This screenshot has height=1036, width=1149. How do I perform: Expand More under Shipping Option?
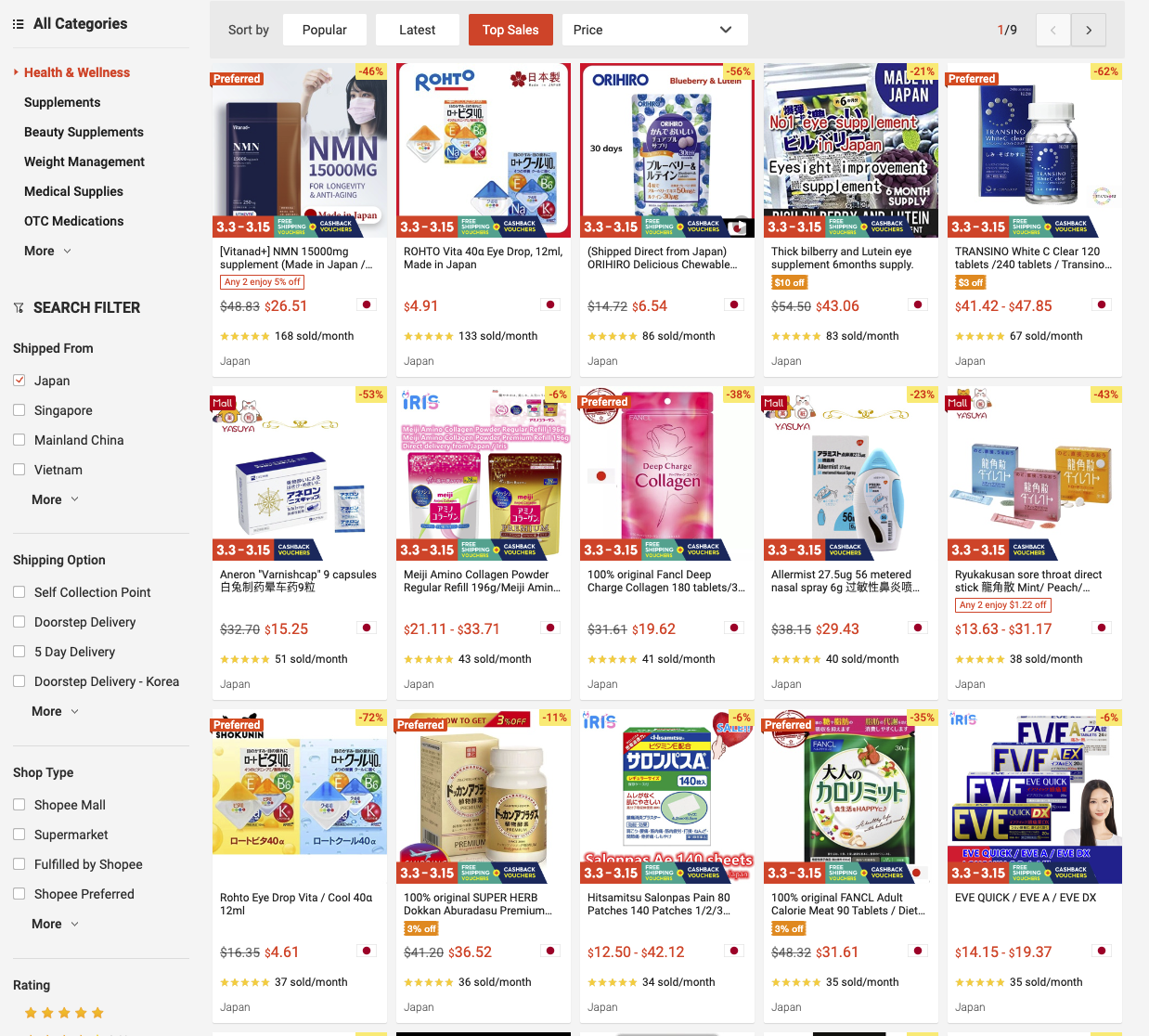tap(55, 711)
